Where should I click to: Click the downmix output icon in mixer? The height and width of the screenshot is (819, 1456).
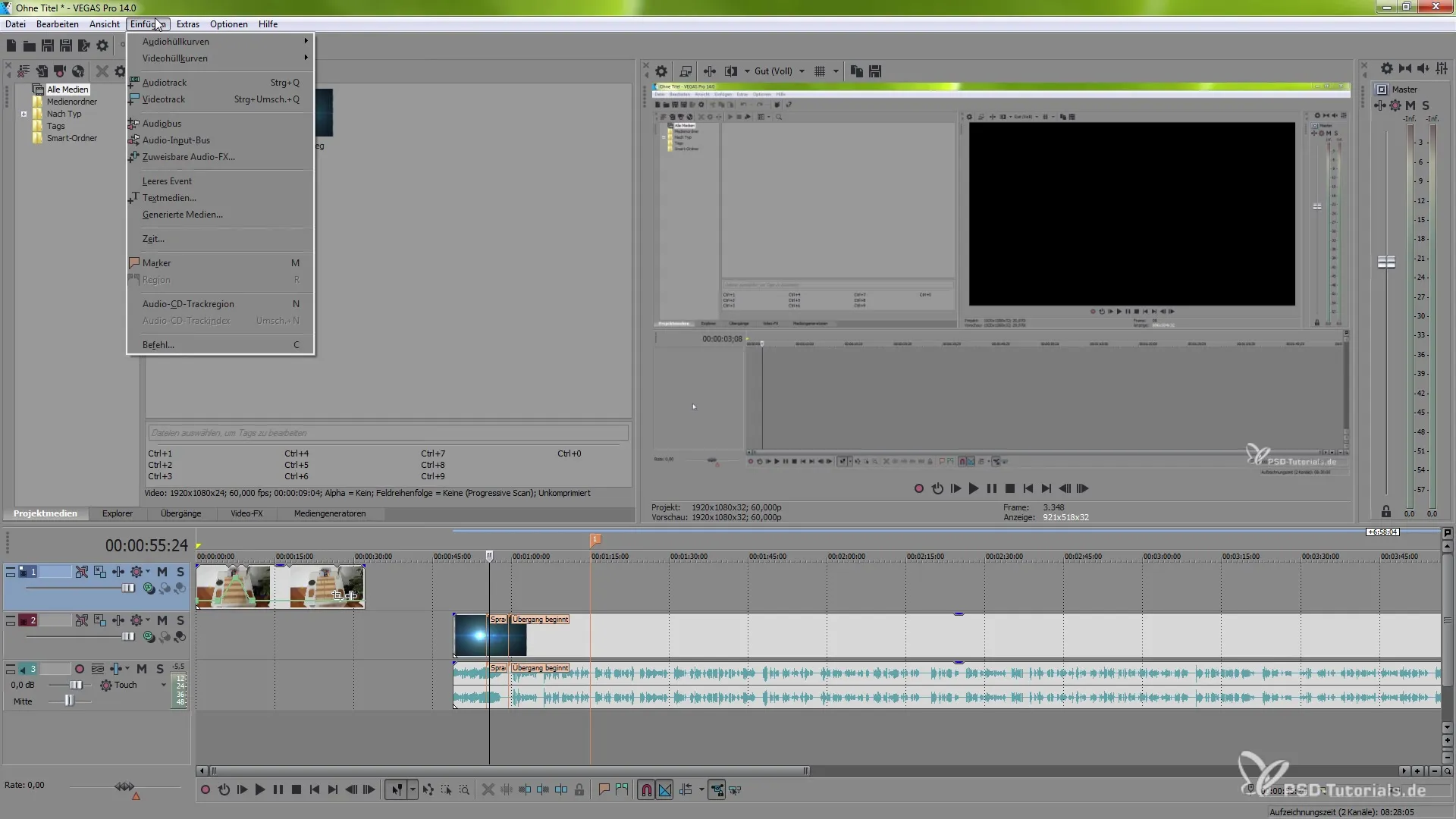click(1405, 69)
